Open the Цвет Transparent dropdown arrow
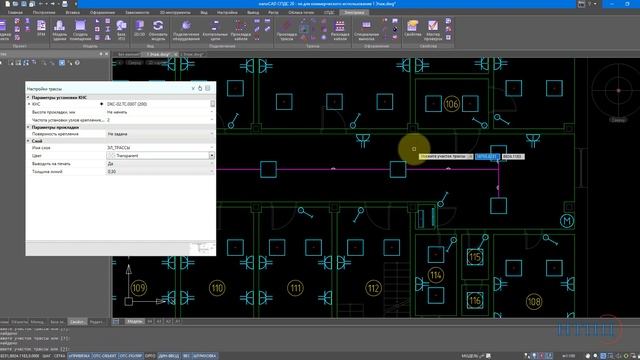The height and width of the screenshot is (360, 640). pyautogui.click(x=211, y=156)
